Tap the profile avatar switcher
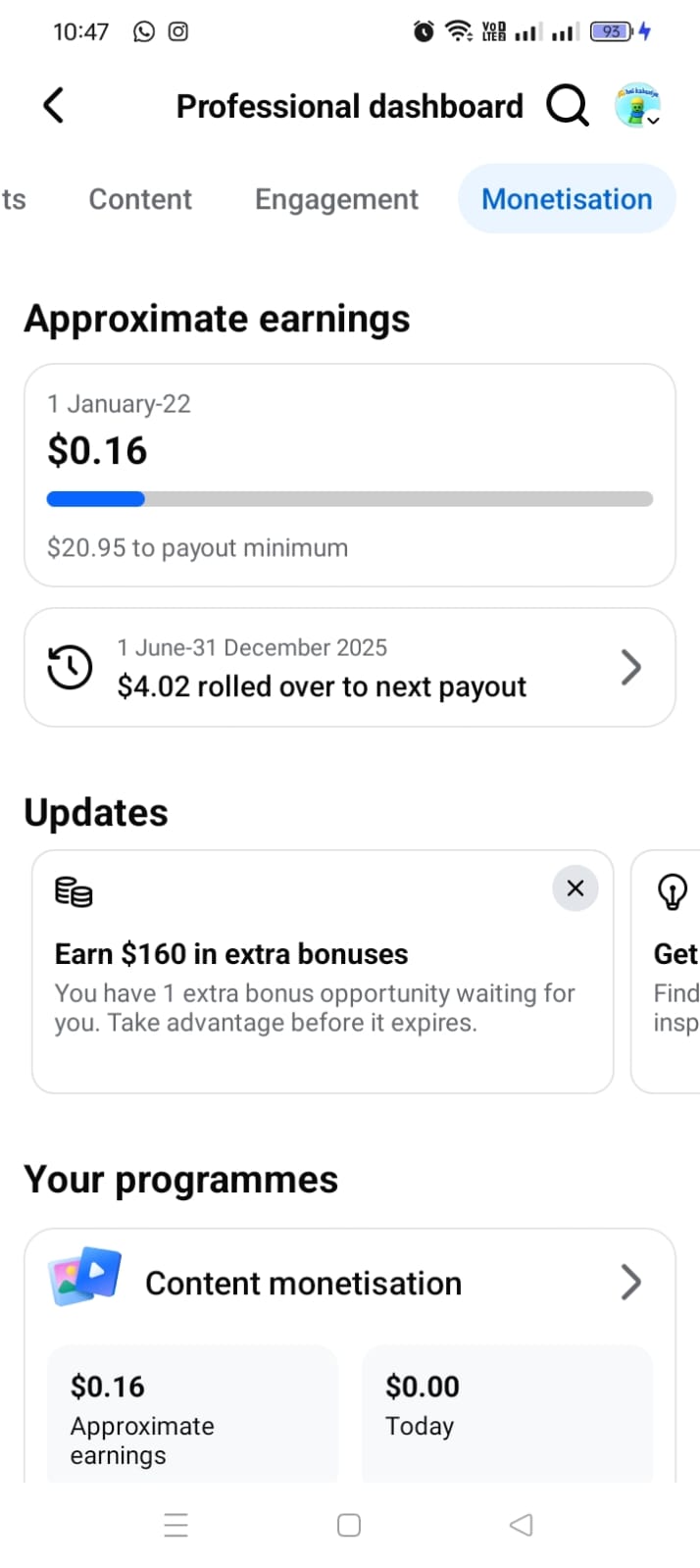The image size is (700, 1568). coord(637,106)
